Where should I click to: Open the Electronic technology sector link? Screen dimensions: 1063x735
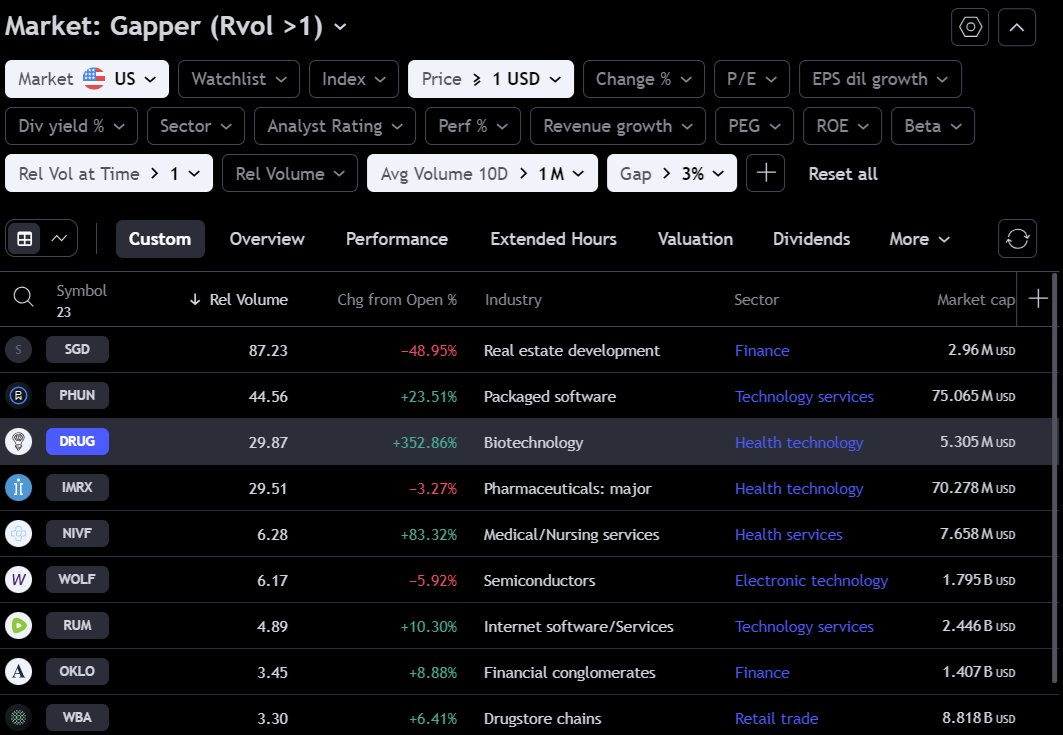coord(811,580)
